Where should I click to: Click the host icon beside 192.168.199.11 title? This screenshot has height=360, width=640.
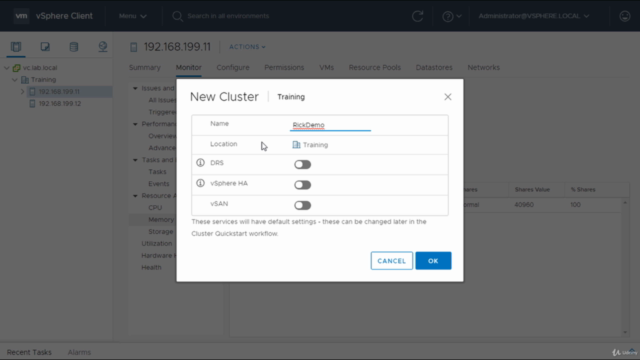pos(133,47)
